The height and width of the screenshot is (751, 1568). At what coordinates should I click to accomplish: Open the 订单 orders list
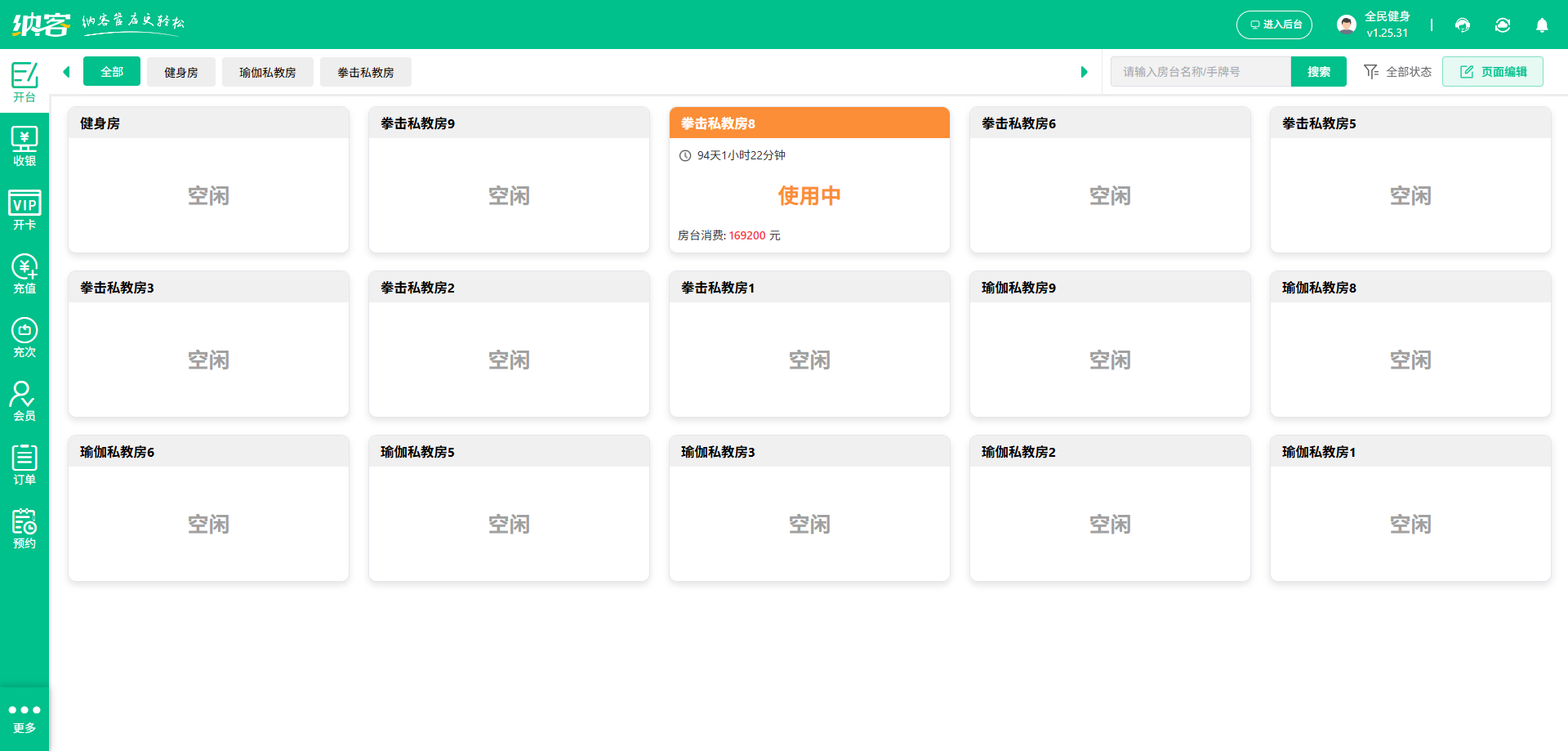pos(24,463)
